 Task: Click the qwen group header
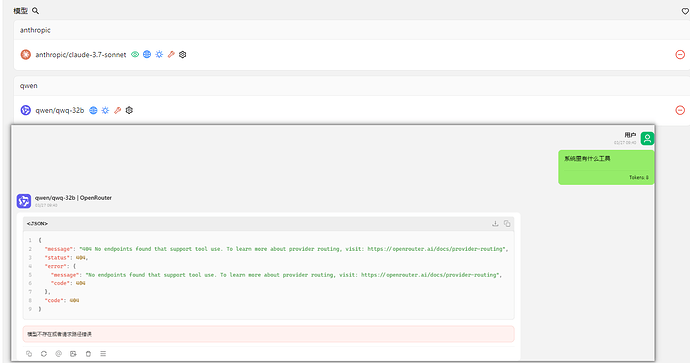(x=351, y=86)
